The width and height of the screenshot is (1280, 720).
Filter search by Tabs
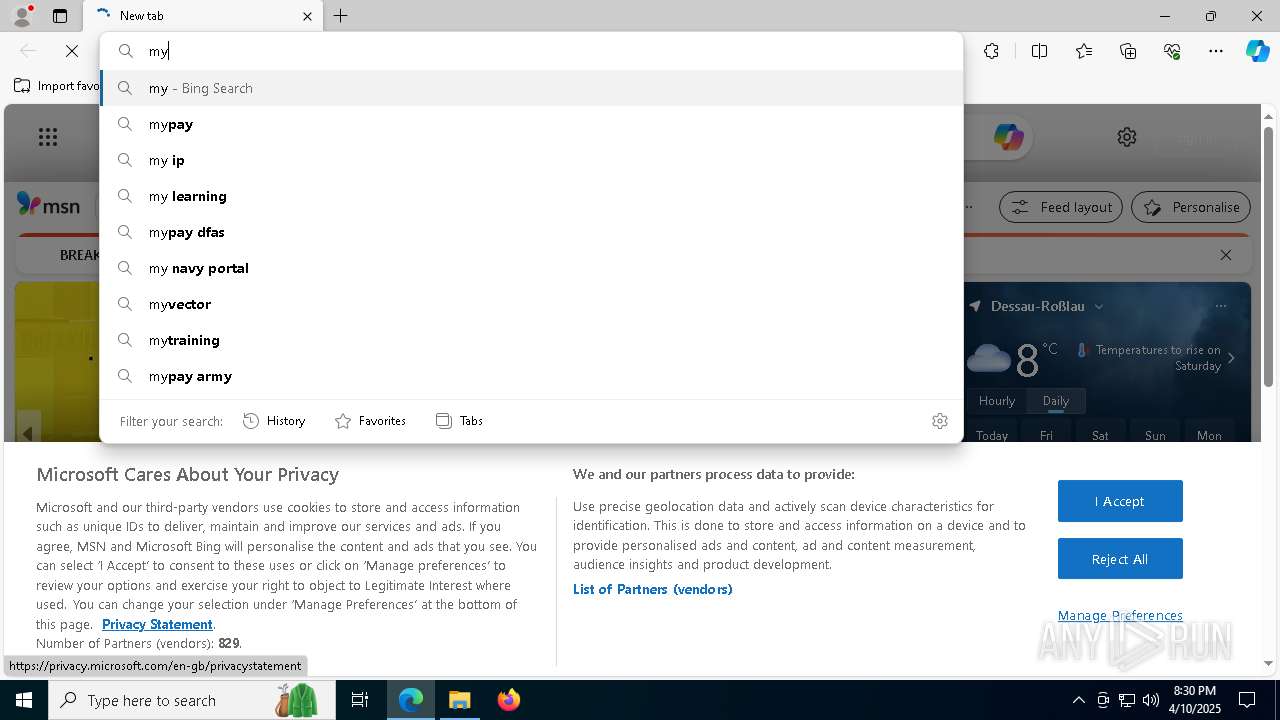(x=459, y=421)
